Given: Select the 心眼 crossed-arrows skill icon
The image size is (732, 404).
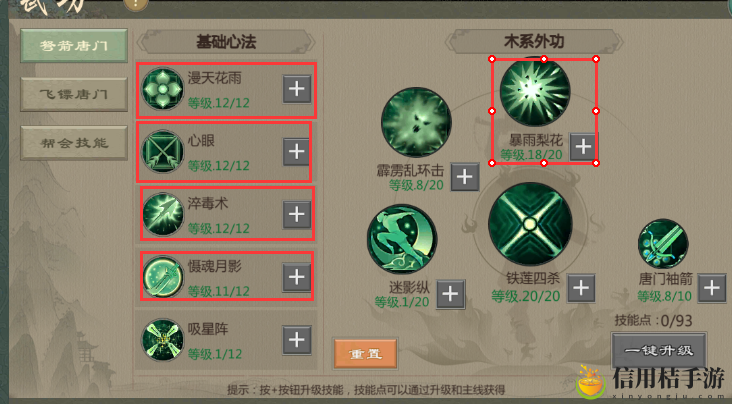Looking at the screenshot, I should (162, 151).
